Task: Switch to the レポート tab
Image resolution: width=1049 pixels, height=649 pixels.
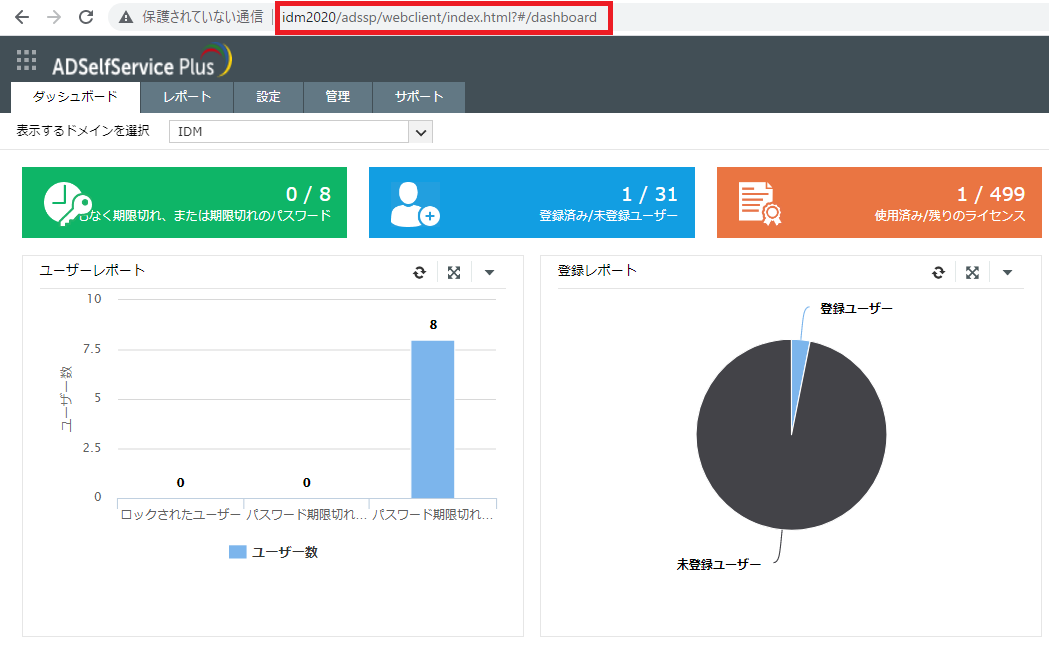Action: pyautogui.click(x=187, y=97)
